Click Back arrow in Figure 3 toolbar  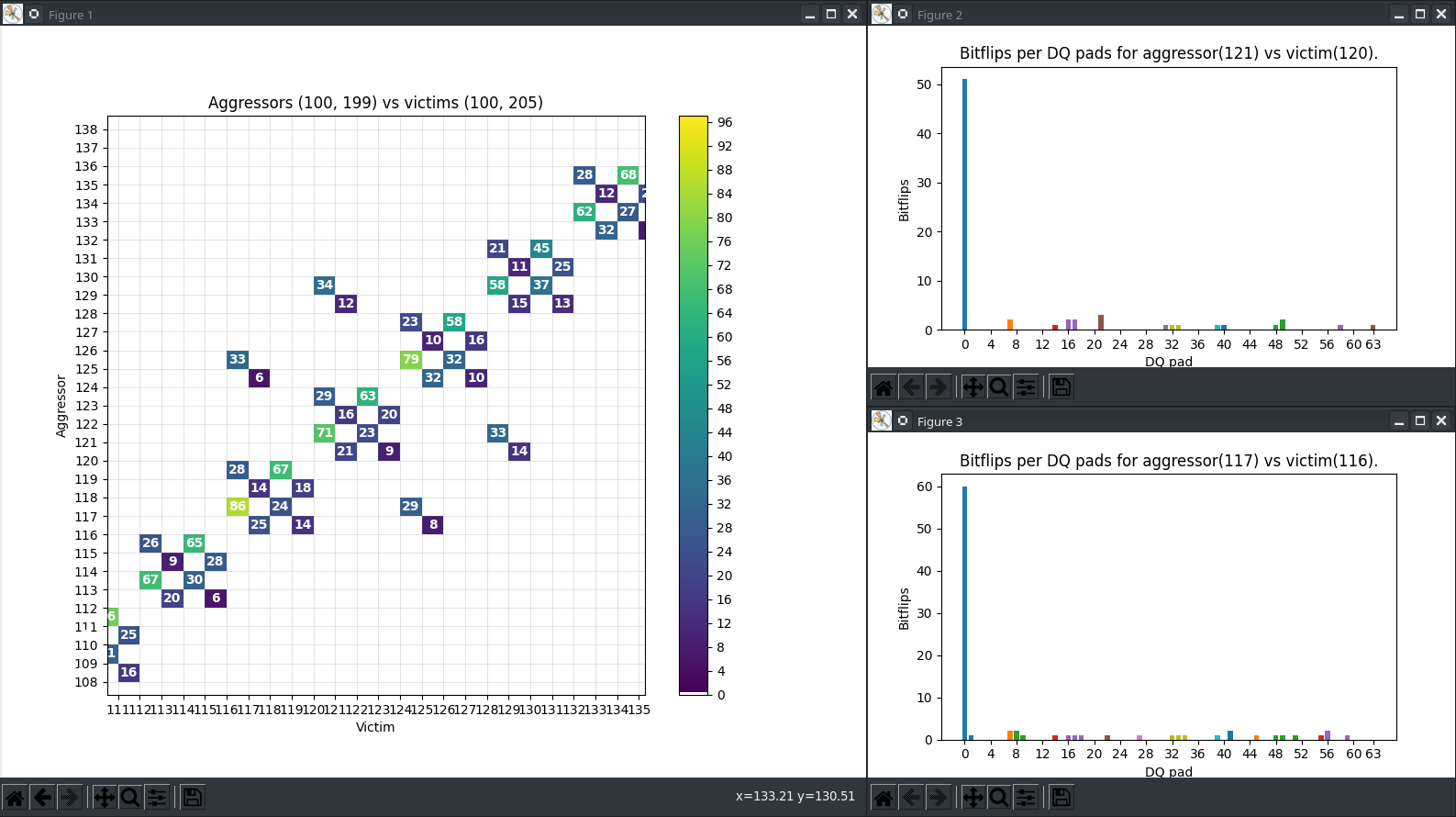pos(911,797)
